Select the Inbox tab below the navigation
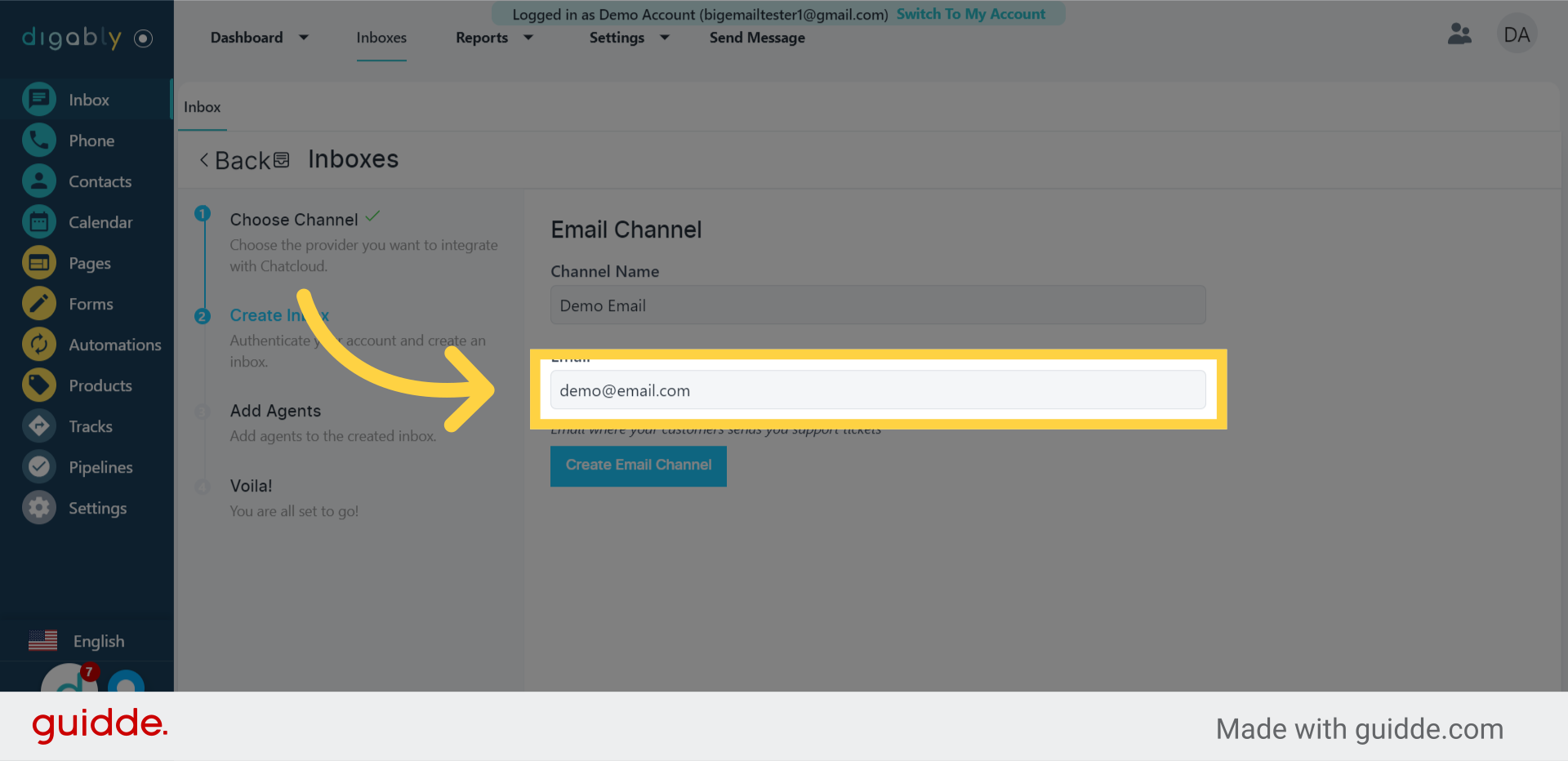 (202, 107)
